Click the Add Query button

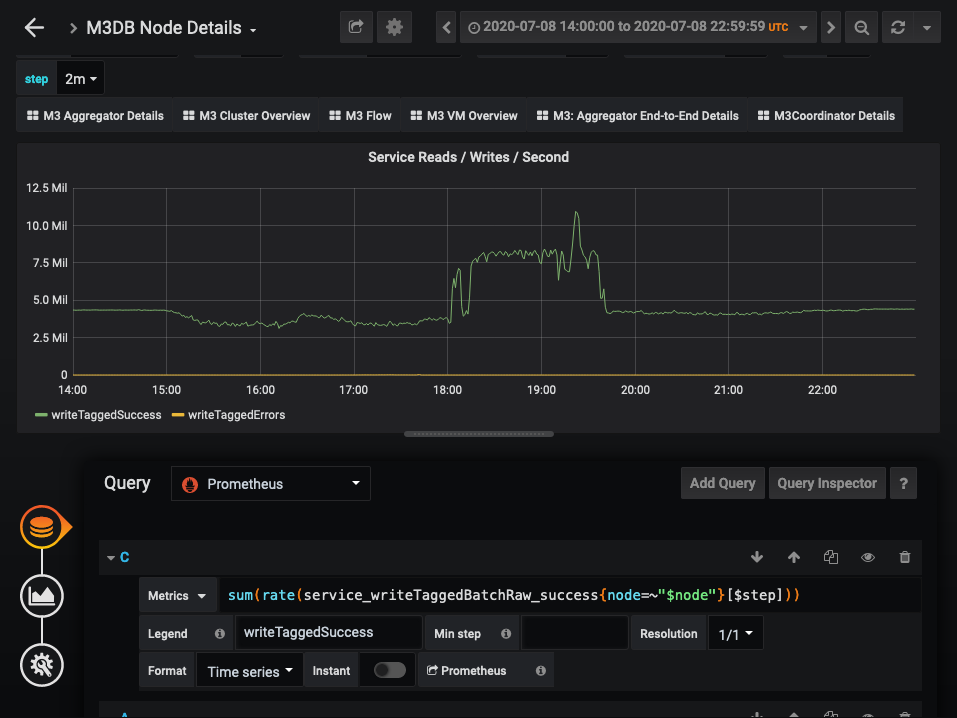point(722,483)
